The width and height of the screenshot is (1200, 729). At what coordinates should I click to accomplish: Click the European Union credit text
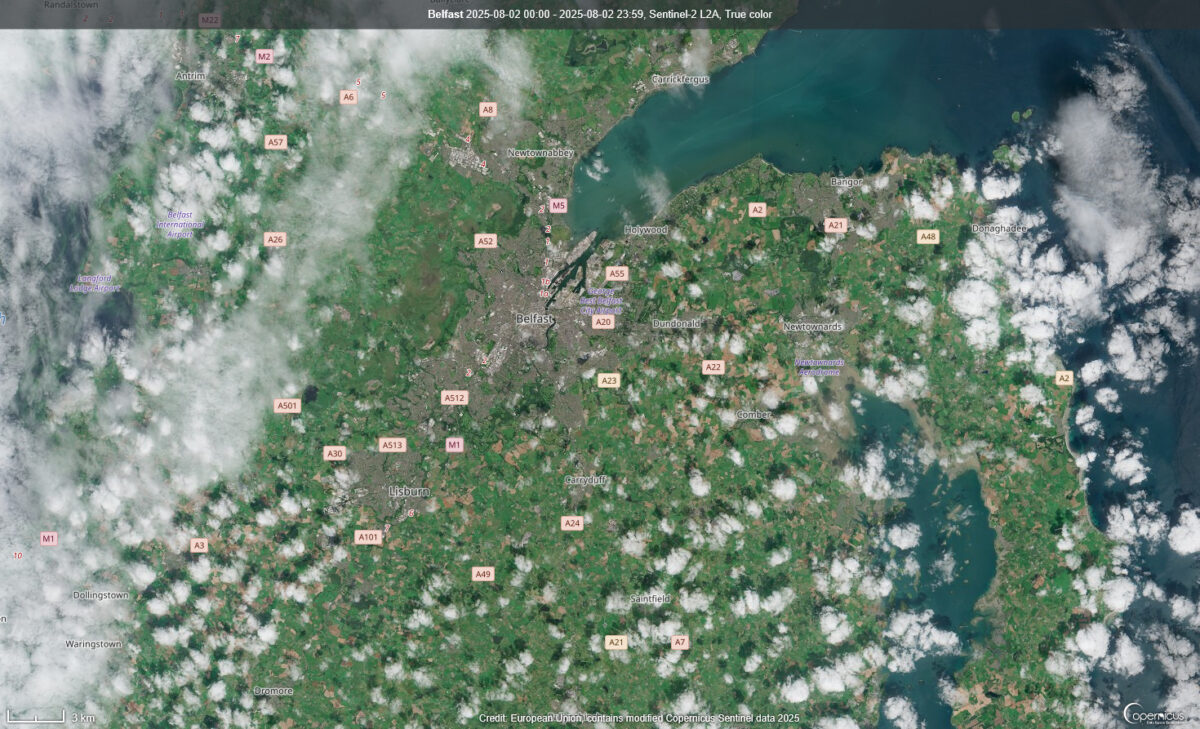click(640, 718)
